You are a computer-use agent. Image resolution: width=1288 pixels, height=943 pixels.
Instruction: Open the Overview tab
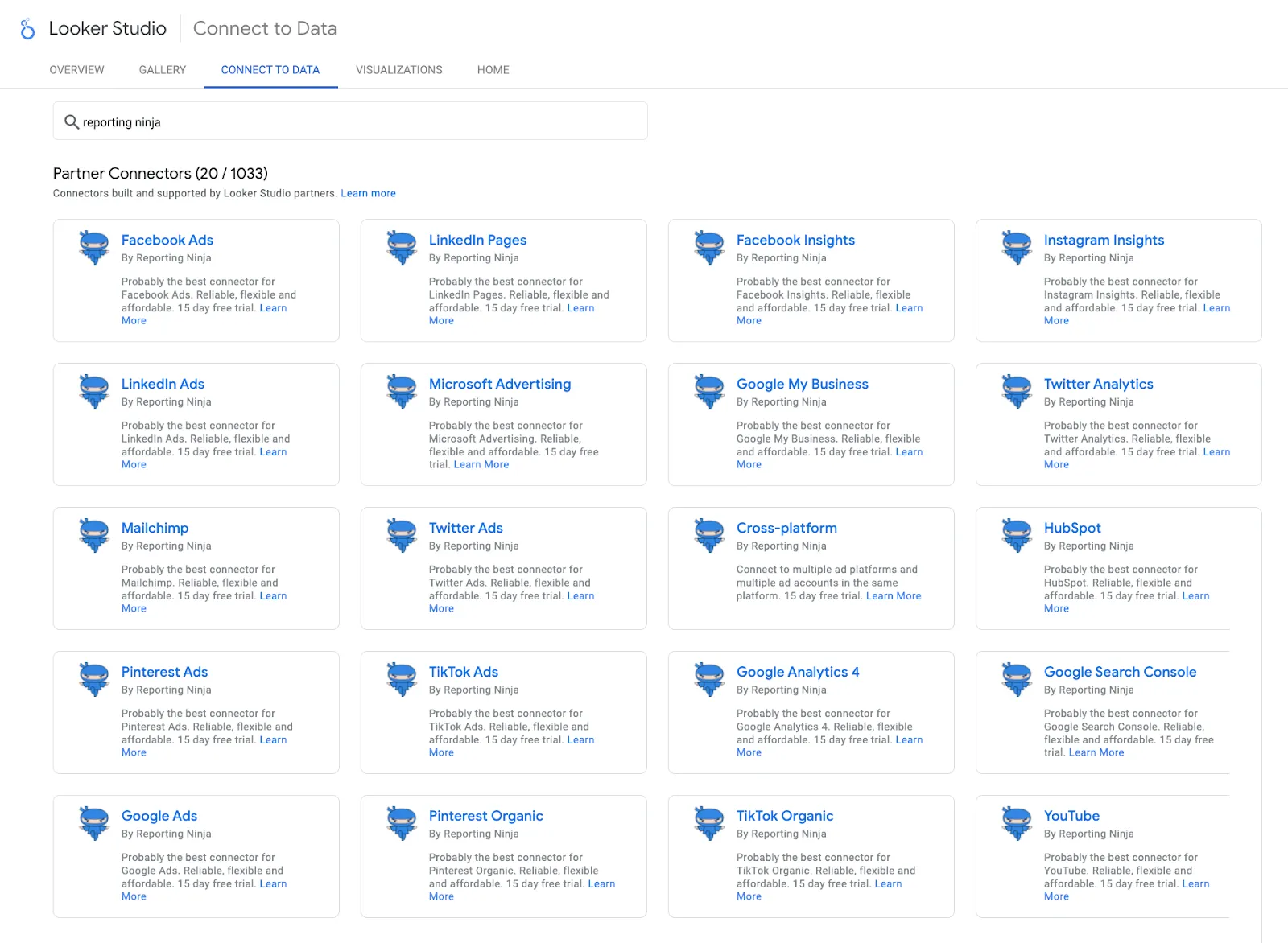click(x=76, y=70)
